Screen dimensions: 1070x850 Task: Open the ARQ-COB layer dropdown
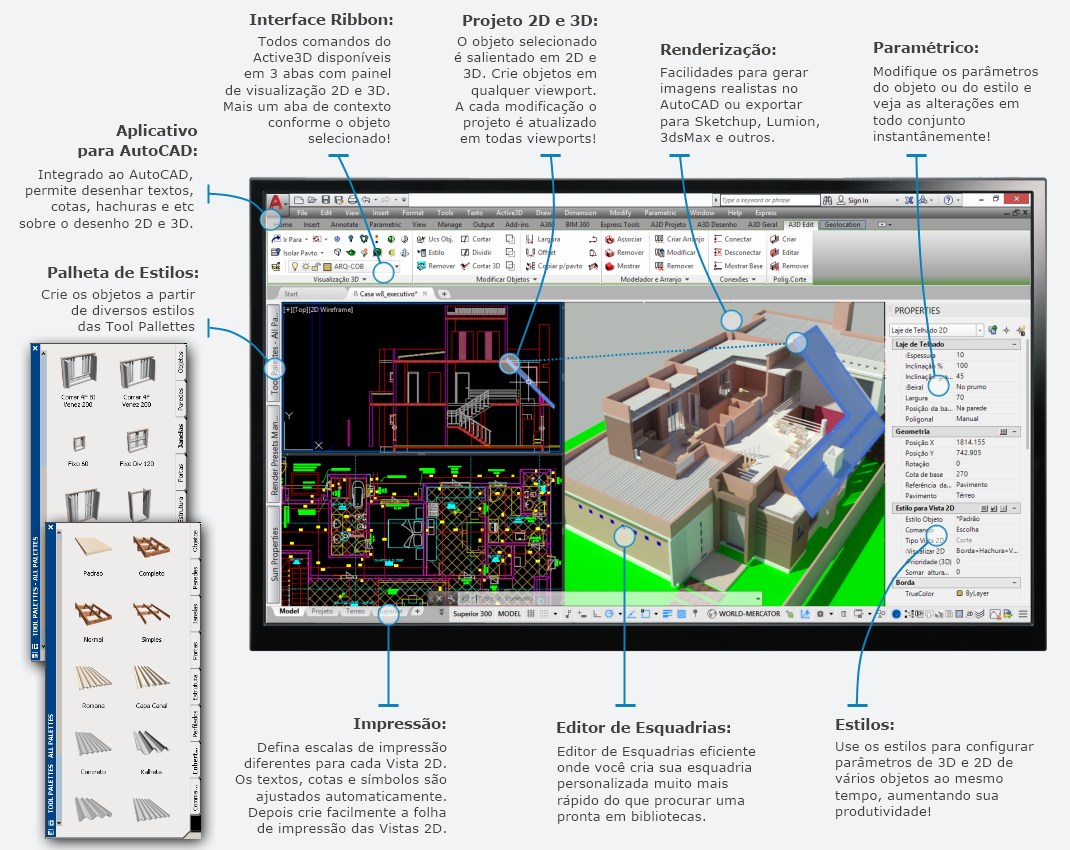click(x=397, y=267)
